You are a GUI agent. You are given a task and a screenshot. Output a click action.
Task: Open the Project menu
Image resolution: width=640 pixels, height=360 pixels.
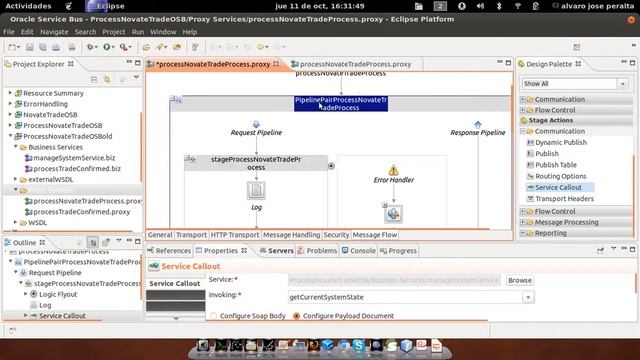tap(113, 32)
